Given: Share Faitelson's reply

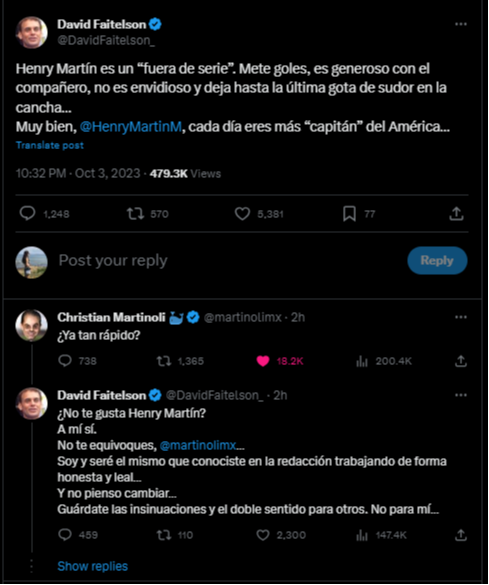Looking at the screenshot, I should point(461,535).
